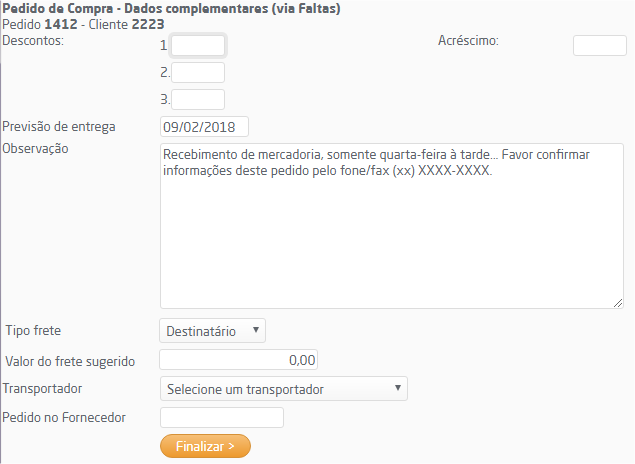The width and height of the screenshot is (635, 464).
Task: Focus the second discount field
Action: [x=198, y=72]
